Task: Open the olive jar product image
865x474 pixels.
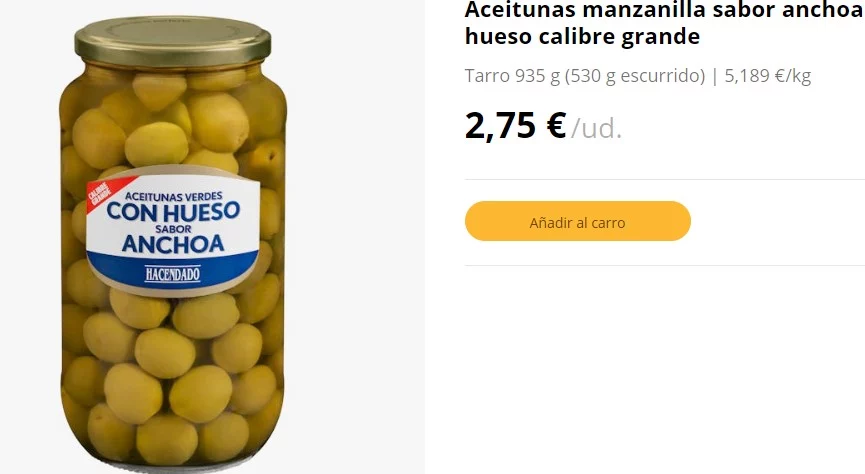Action: (x=173, y=241)
